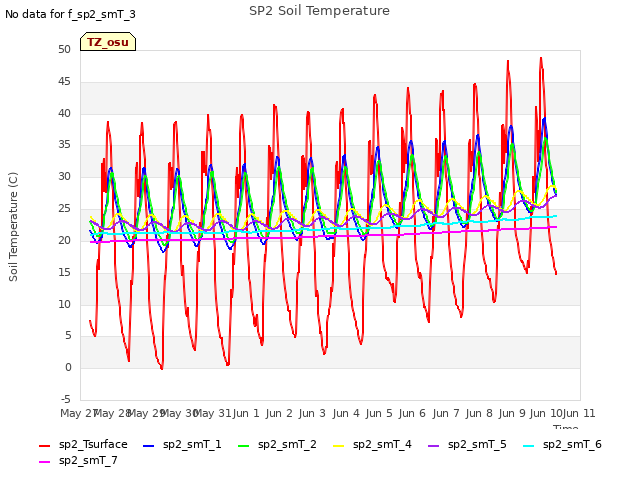Click the TZ_osu annotation label
Image resolution: width=640 pixels, height=480 pixels.
coord(108,42)
